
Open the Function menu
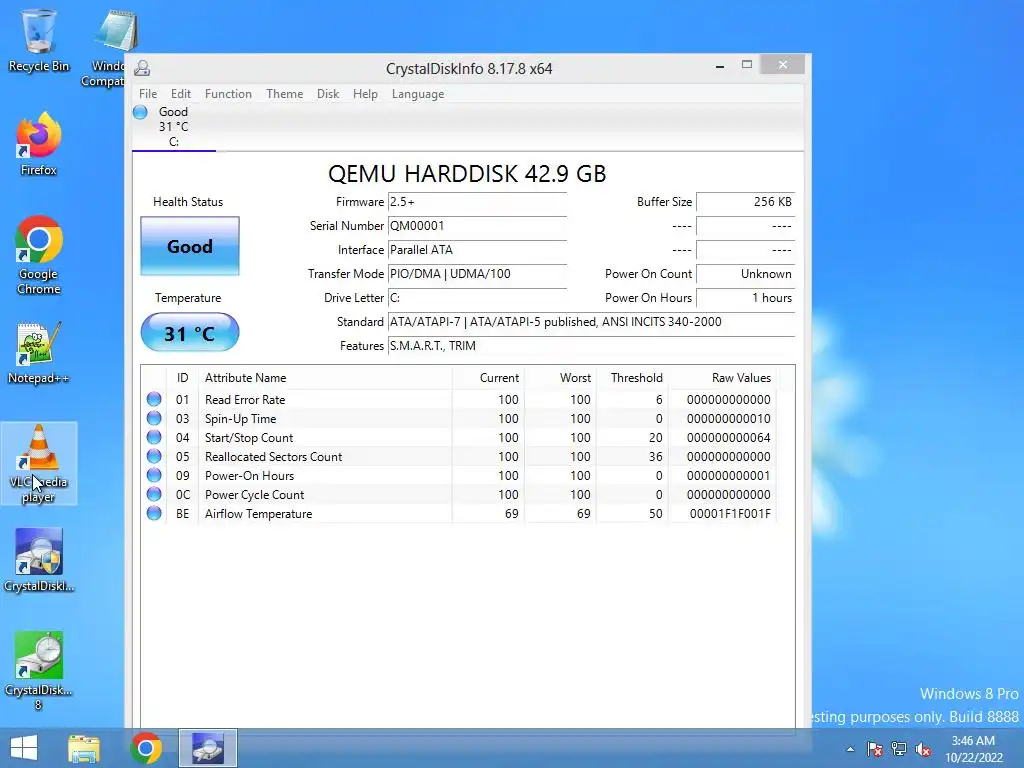(x=228, y=93)
